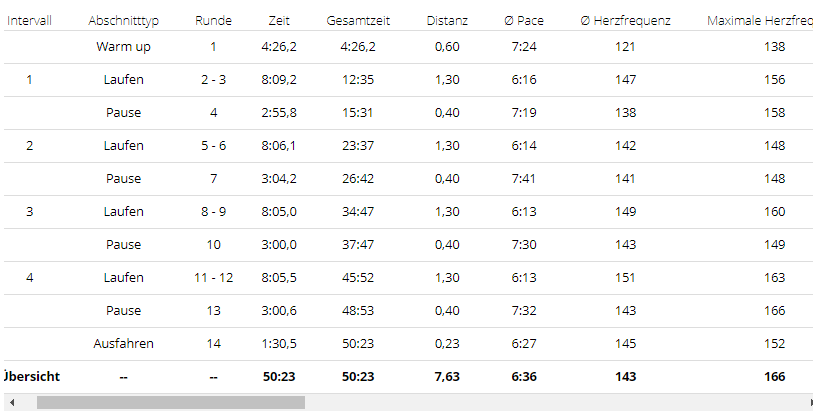Click the Maximale Herzfrequenz column header

pyautogui.click(x=759, y=20)
